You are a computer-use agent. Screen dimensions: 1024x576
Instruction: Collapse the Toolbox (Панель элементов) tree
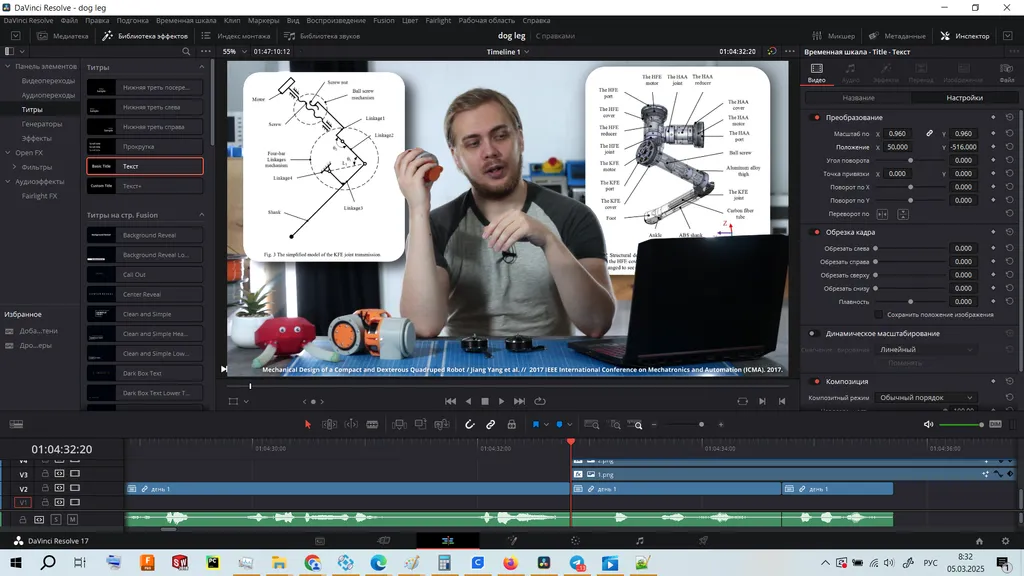click(x=8, y=66)
